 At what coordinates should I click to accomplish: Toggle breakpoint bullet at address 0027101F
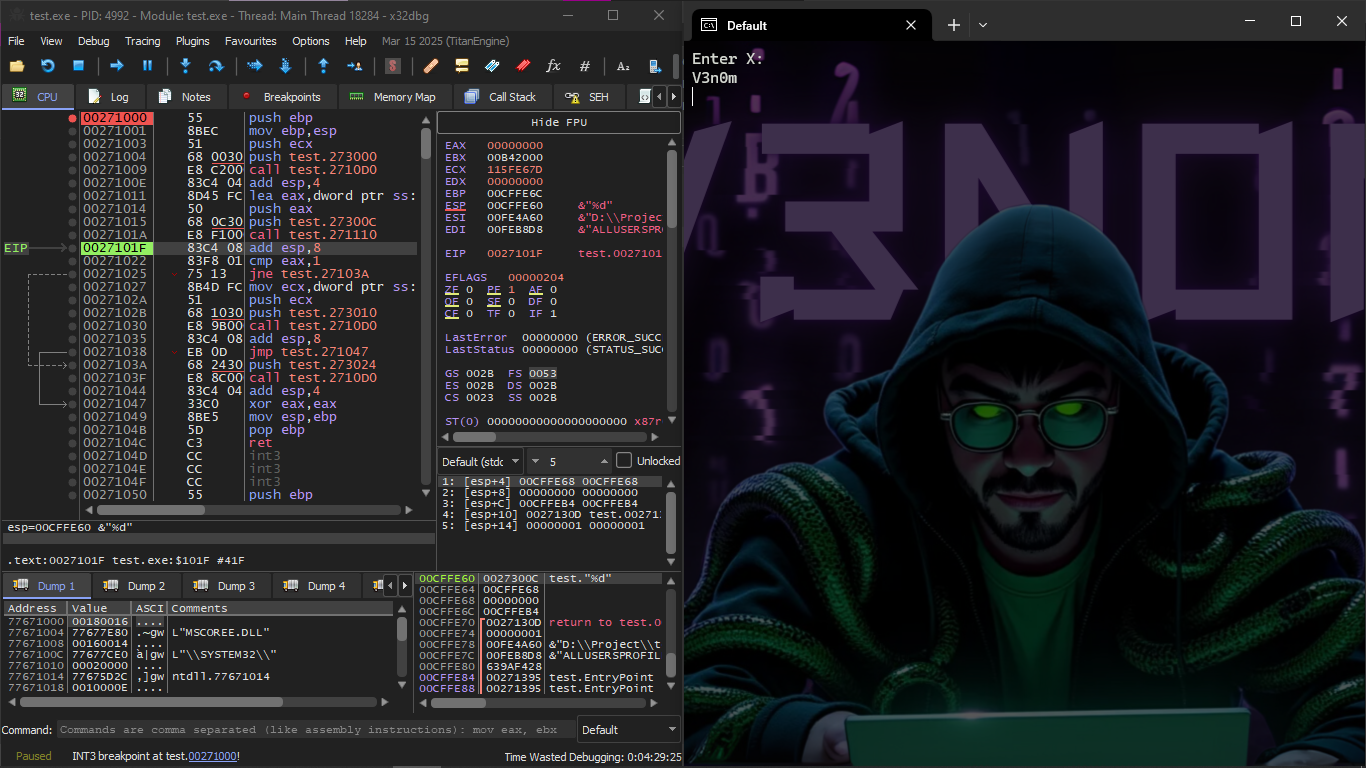[72, 248]
